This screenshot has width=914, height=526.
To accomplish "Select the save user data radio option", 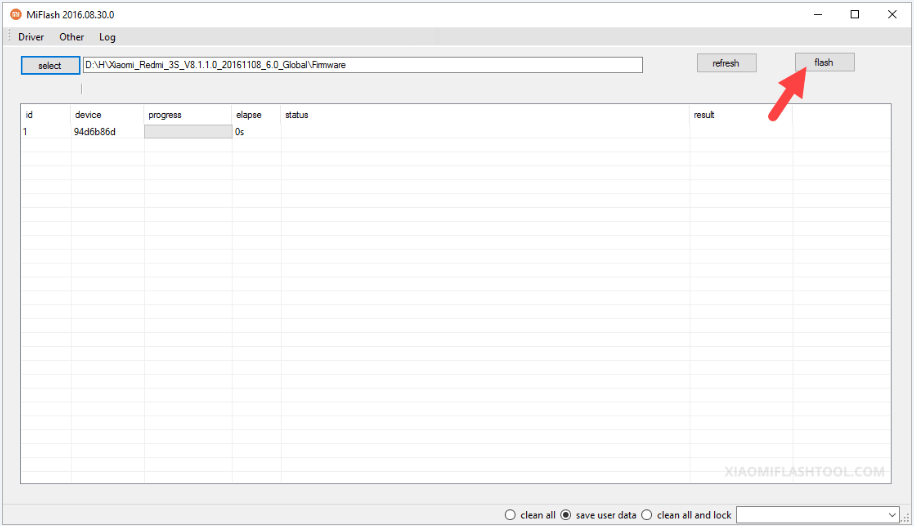I will click(598, 515).
